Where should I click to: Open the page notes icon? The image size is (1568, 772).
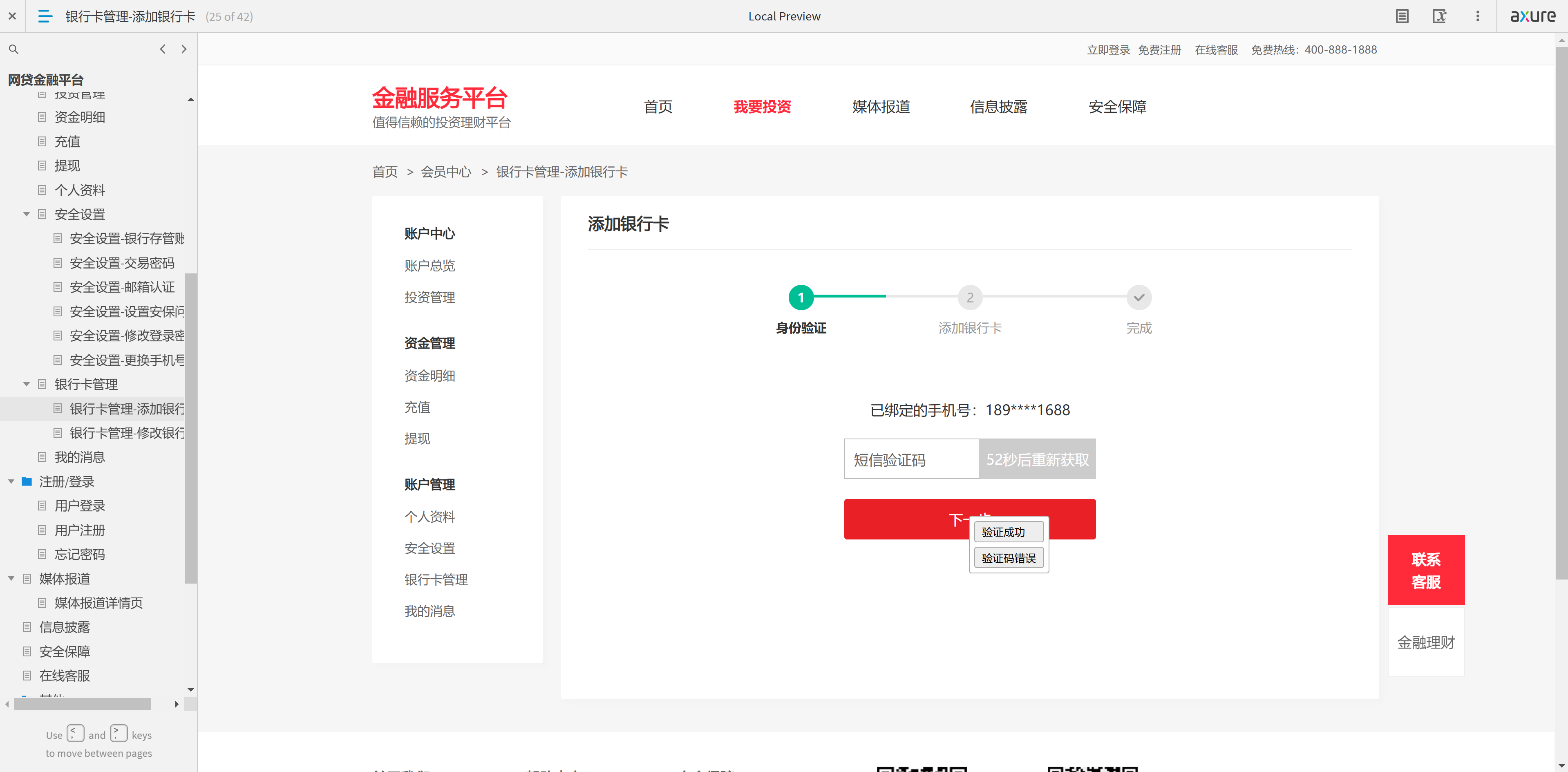coord(1402,16)
